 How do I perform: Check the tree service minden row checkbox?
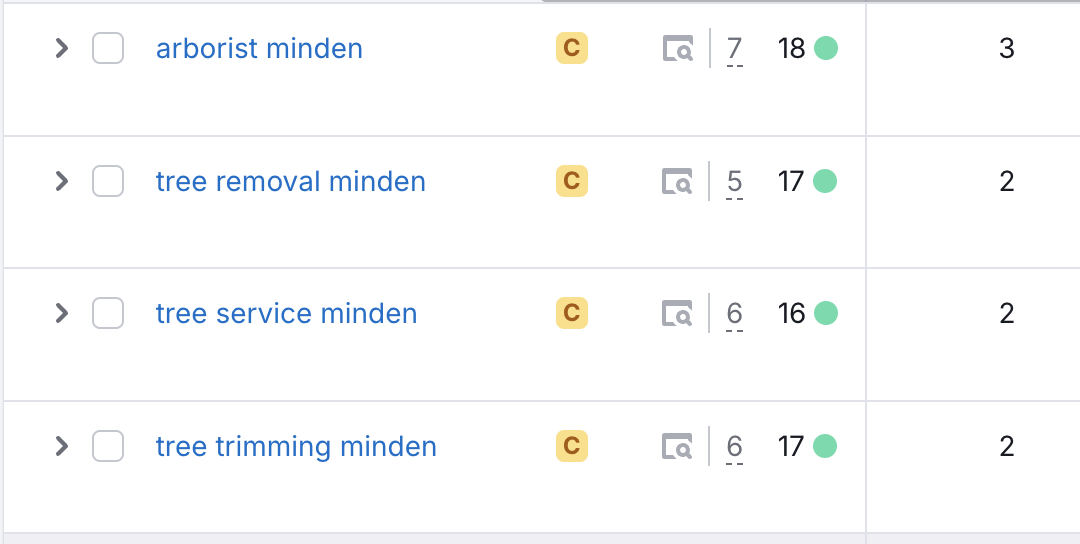tap(108, 313)
